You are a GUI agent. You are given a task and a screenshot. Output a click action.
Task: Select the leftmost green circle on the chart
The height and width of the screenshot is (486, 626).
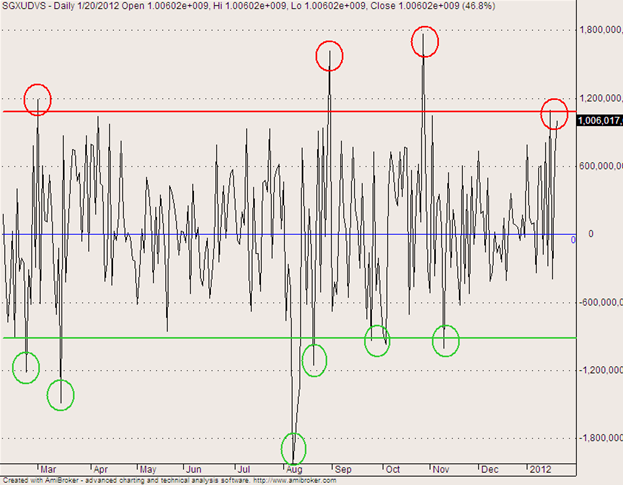[x=25, y=366]
